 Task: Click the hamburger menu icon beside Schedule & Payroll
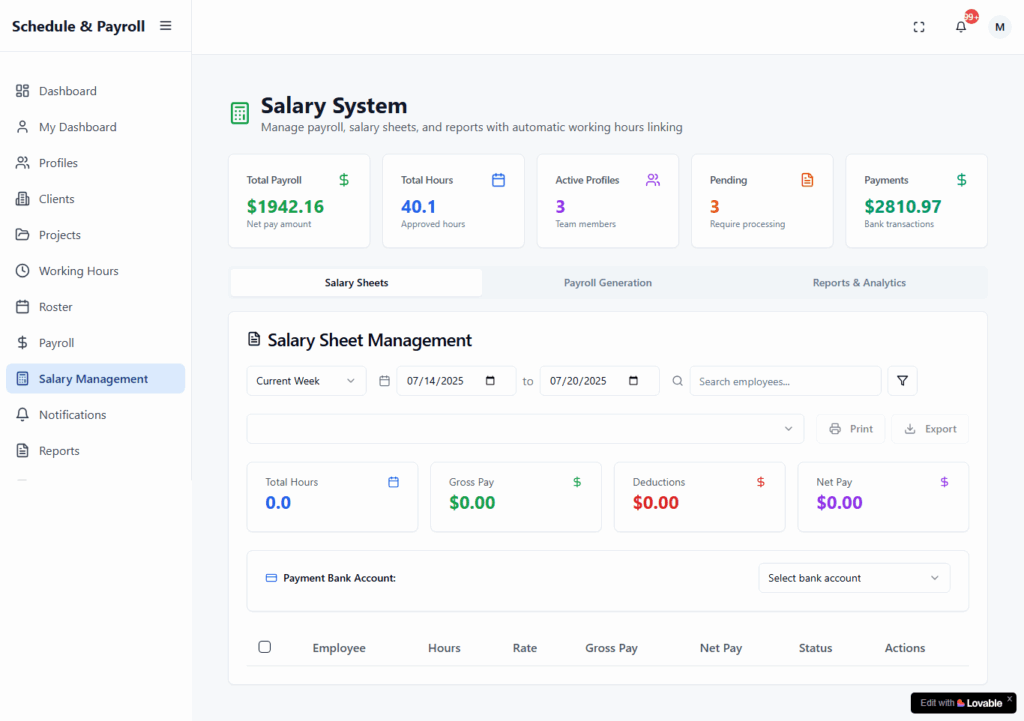coord(166,26)
